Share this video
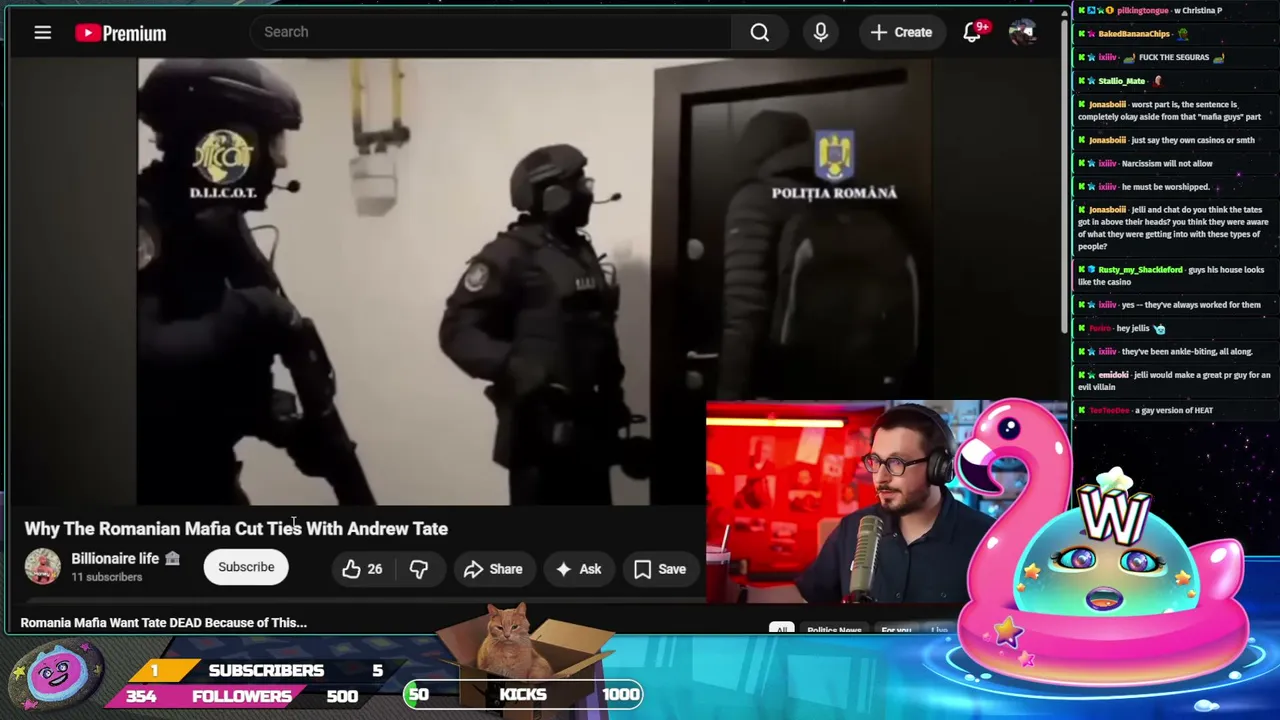 pyautogui.click(x=493, y=569)
